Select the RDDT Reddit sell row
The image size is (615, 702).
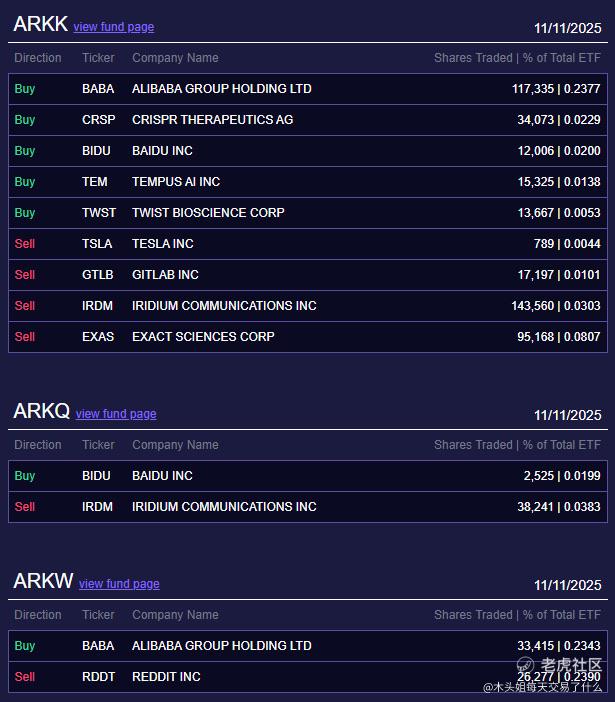308,677
